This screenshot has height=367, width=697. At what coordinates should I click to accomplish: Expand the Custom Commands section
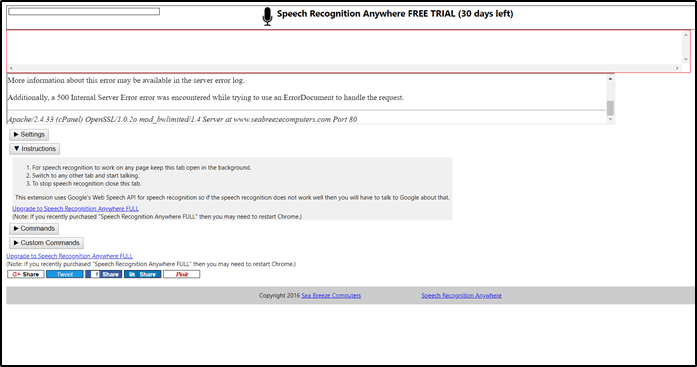tap(46, 243)
